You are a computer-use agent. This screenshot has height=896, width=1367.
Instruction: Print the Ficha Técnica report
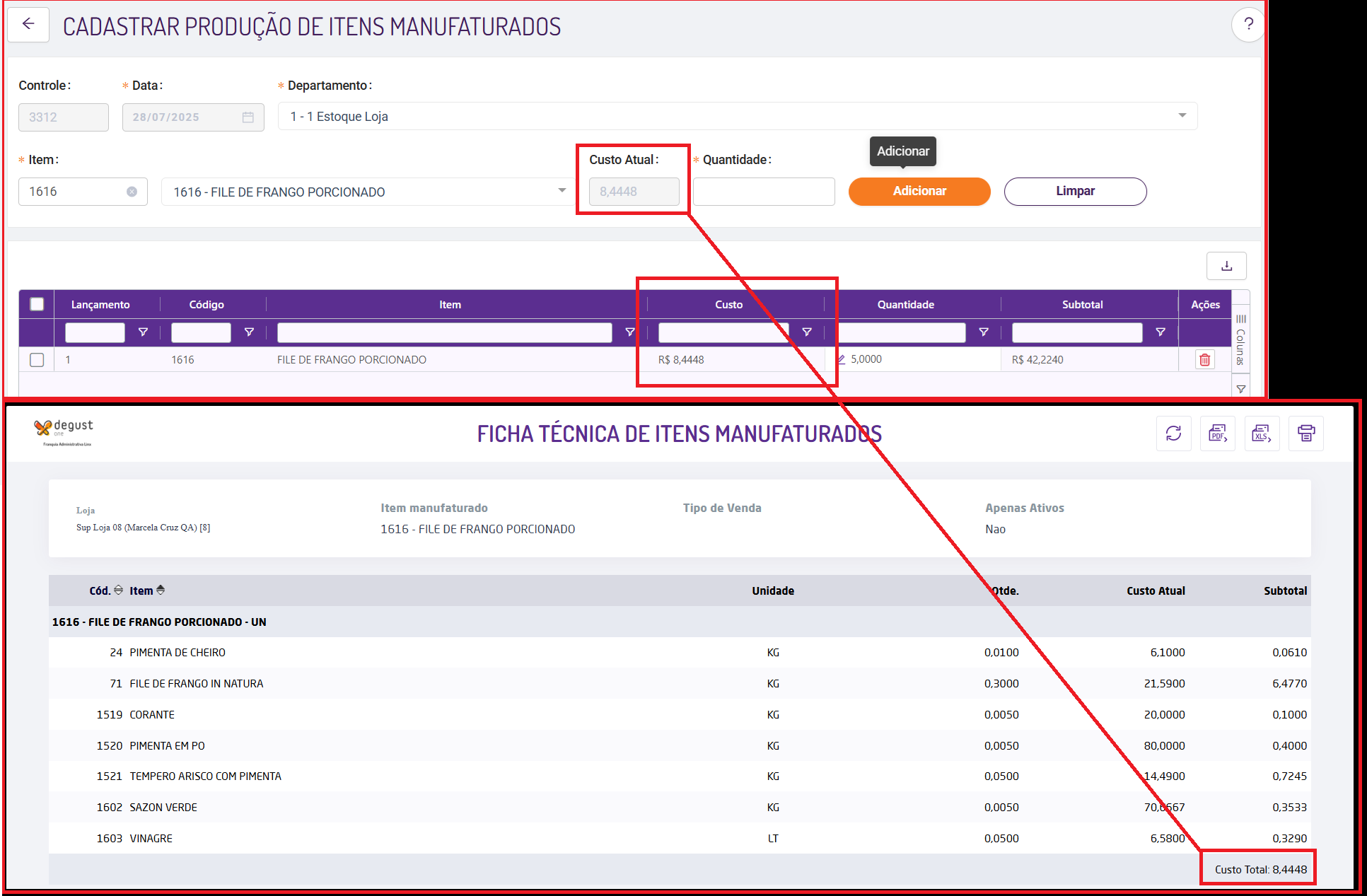point(1305,433)
